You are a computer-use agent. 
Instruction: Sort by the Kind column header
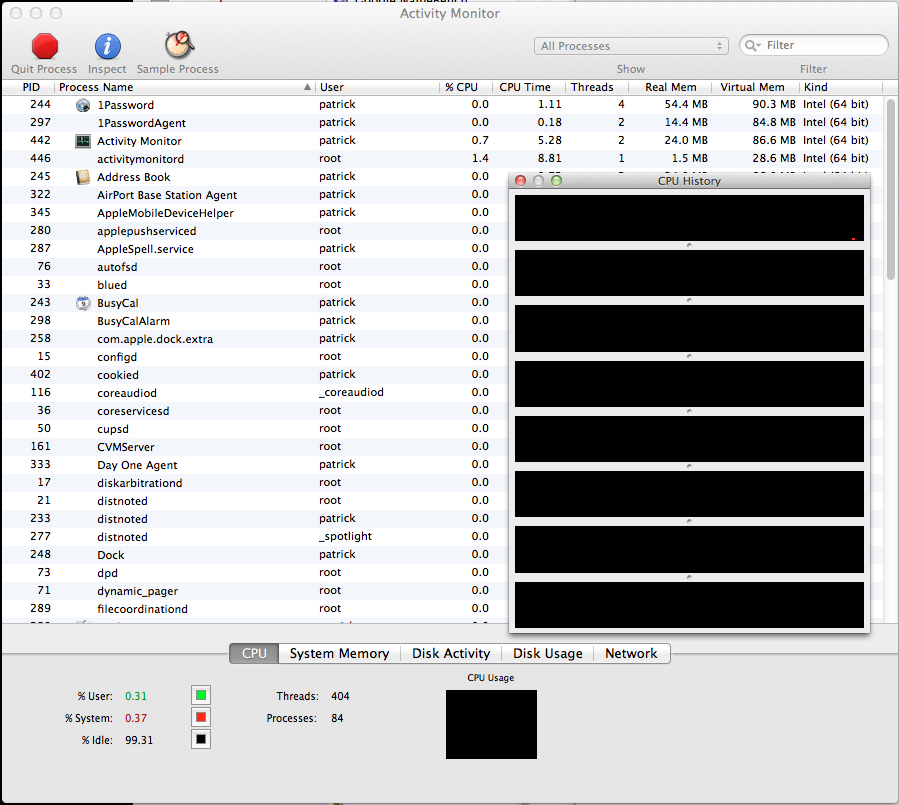[x=841, y=87]
